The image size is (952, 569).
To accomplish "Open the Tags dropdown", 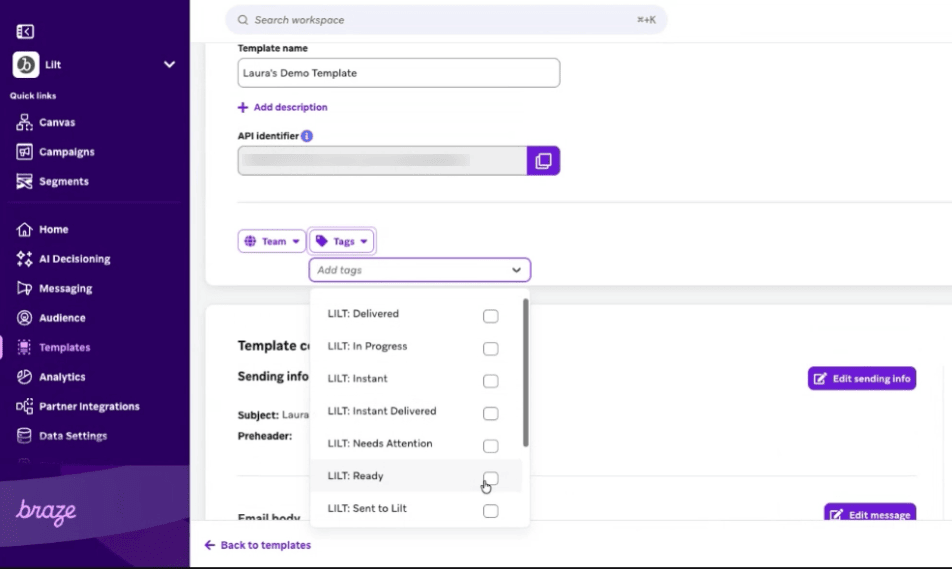I will (x=342, y=241).
